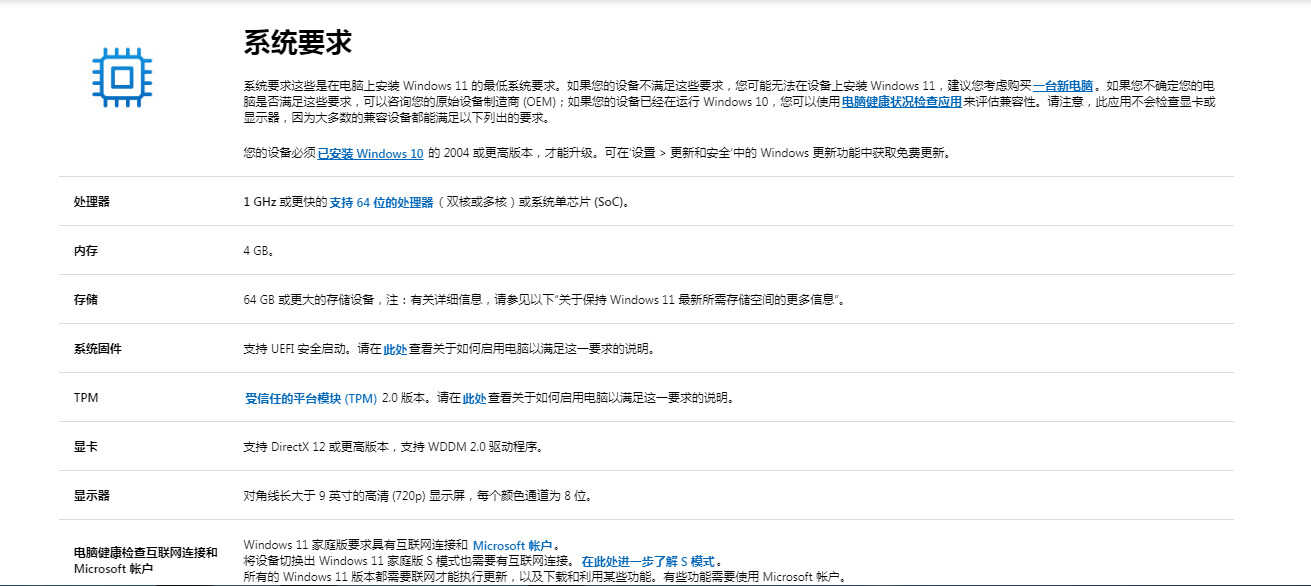The height and width of the screenshot is (586, 1311).
Task: Follow the "已安装 Windows 10" link
Action: click(x=370, y=154)
